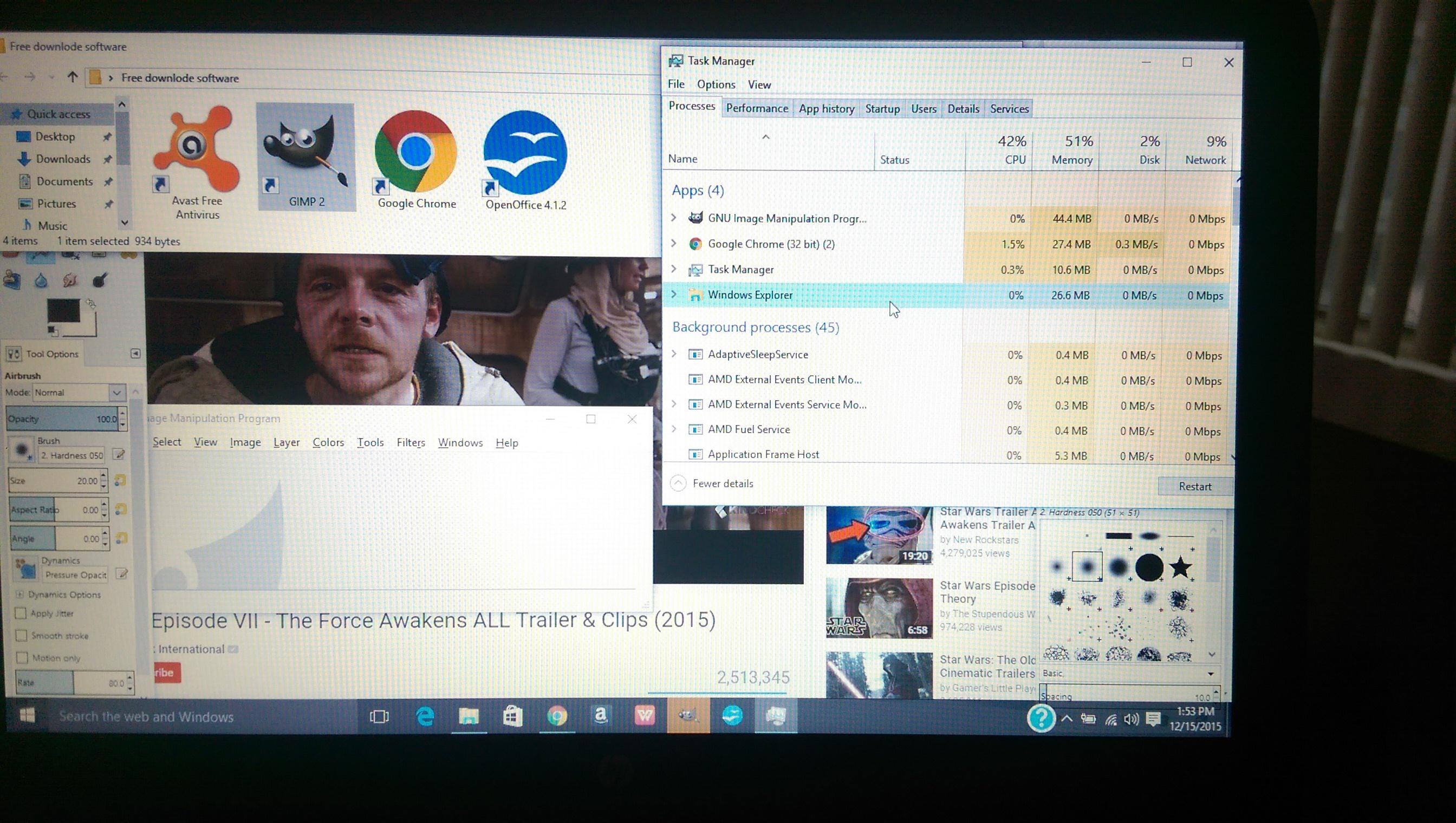Screen dimensions: 1456x823
Task: Expand the Google Chrome process group
Action: [x=673, y=244]
